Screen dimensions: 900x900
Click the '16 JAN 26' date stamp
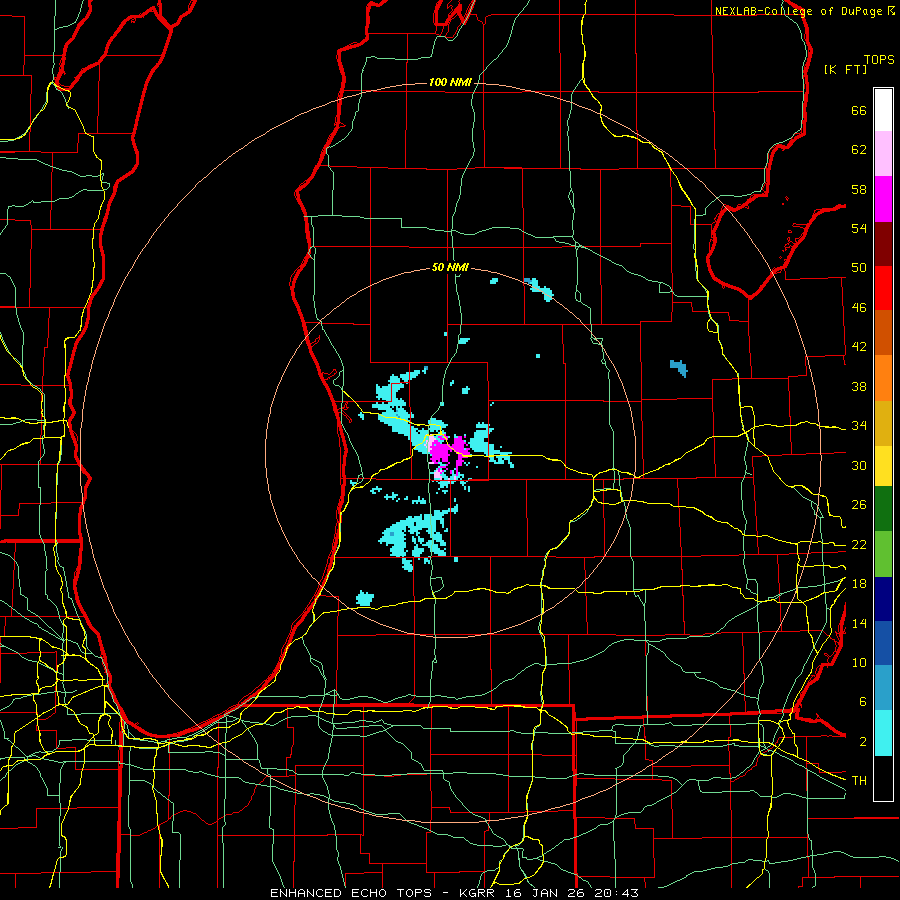click(548, 893)
